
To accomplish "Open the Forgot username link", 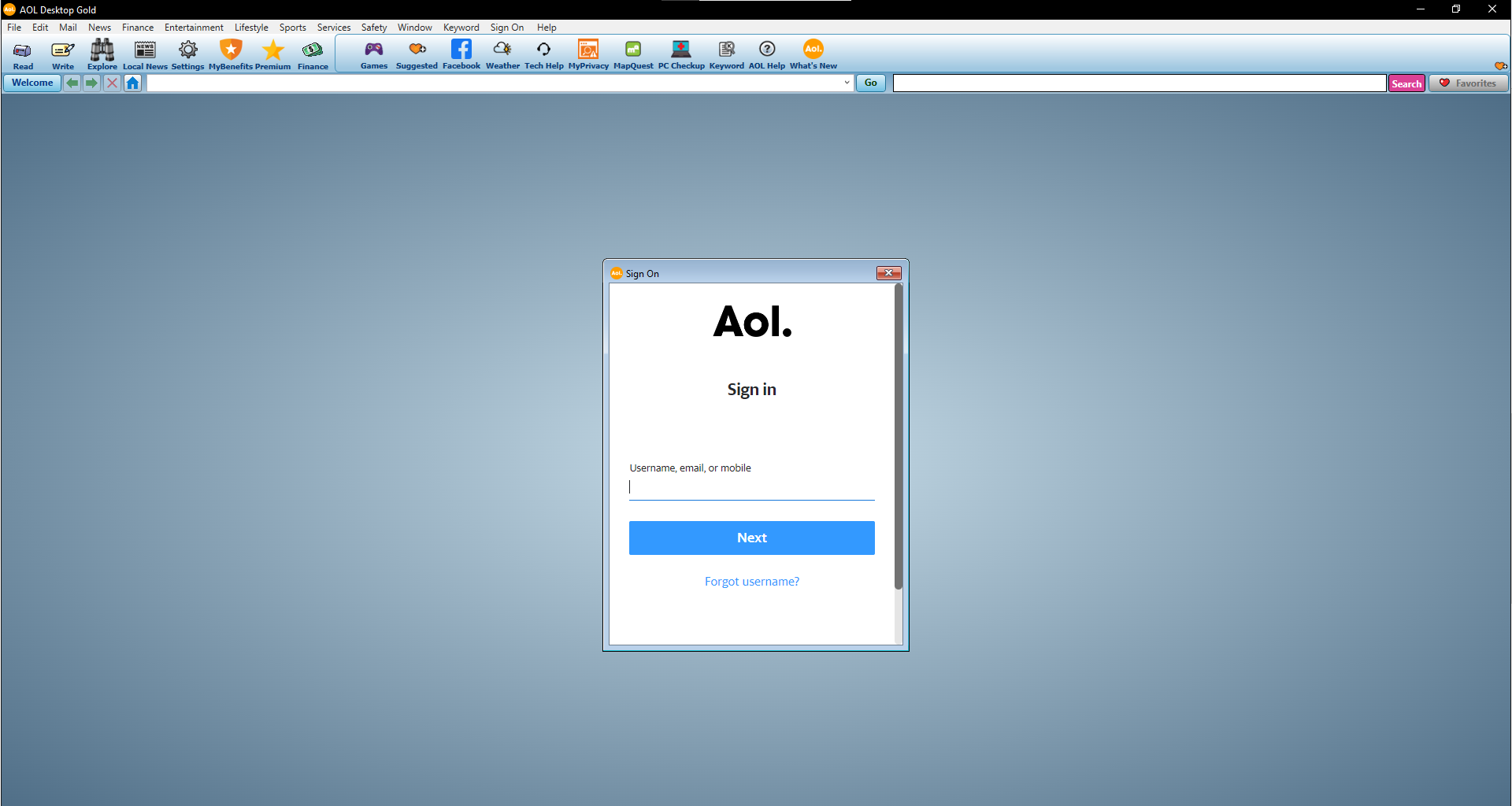I will [x=751, y=581].
